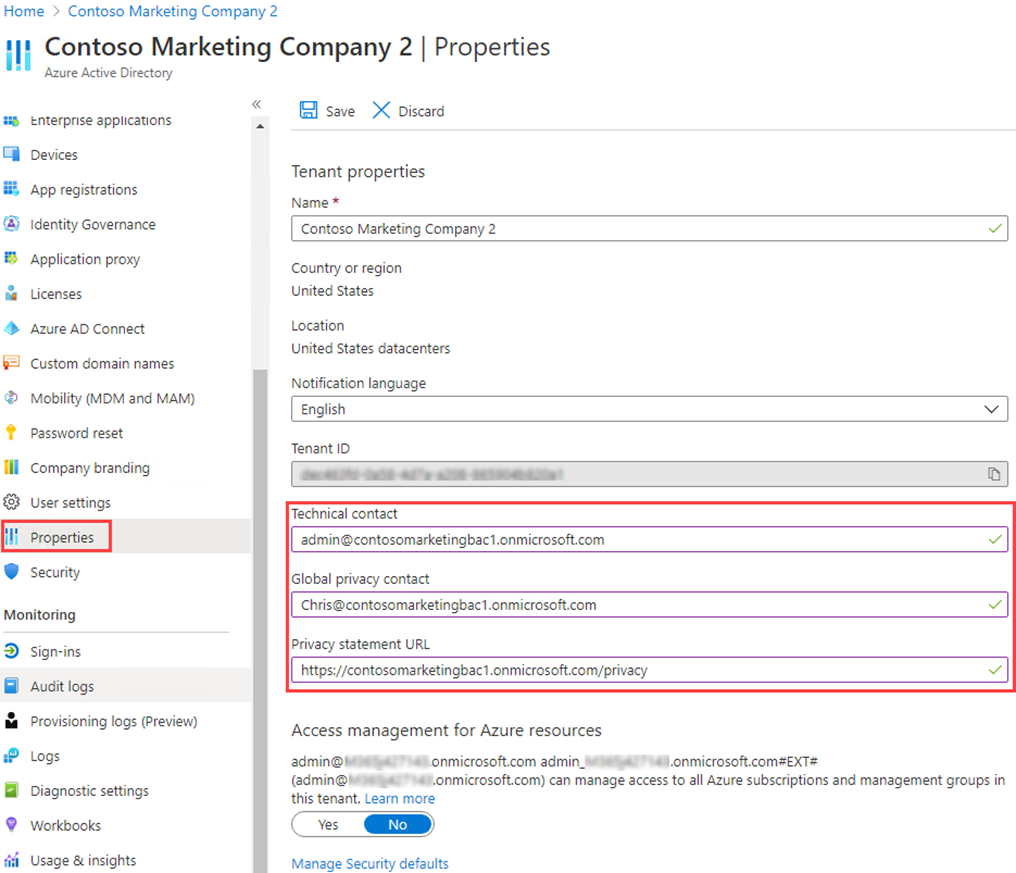
Task: Open Azure AD Connect menu item
Action: [87, 329]
